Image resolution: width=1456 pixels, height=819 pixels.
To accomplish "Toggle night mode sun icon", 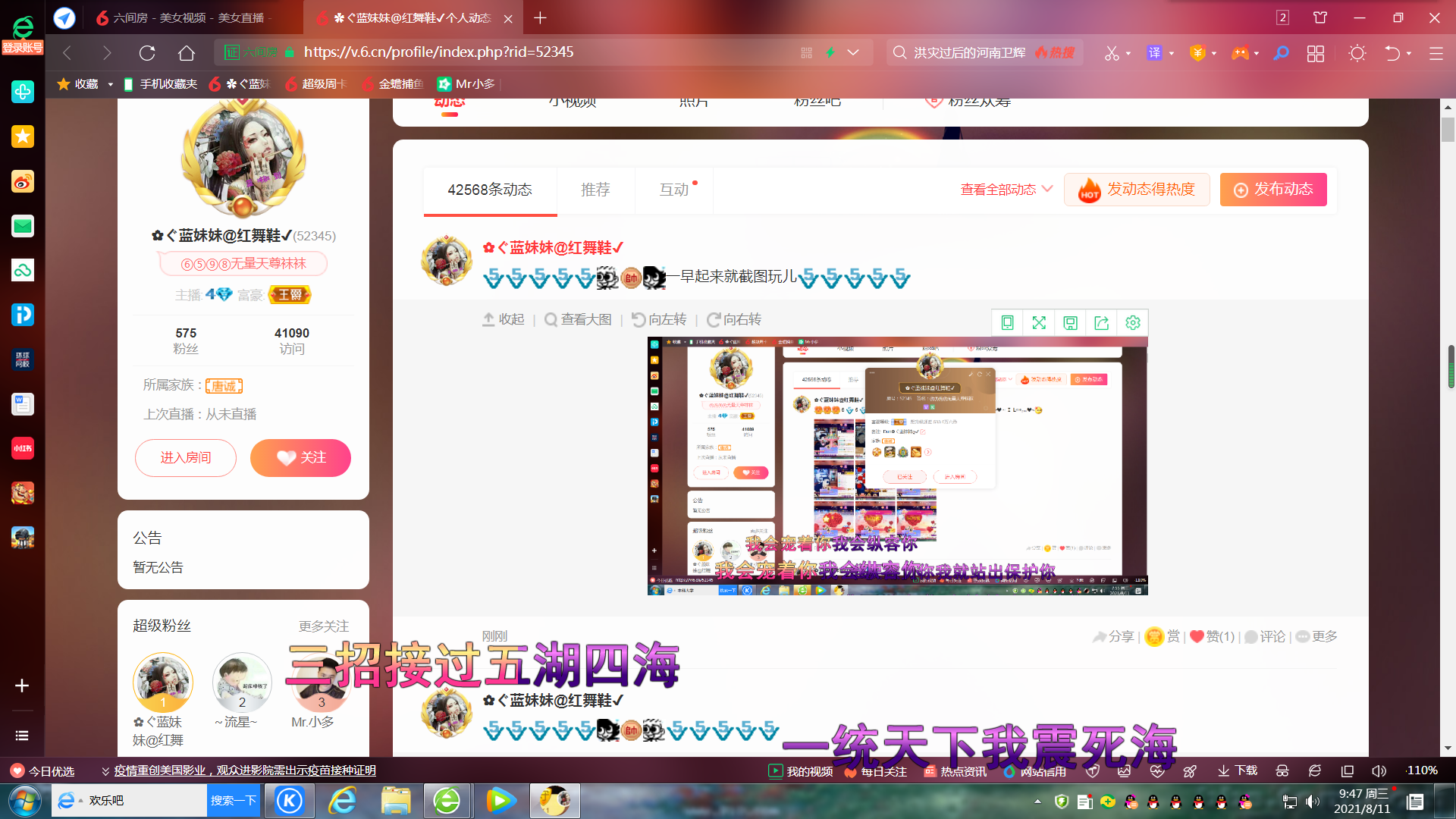I will [1357, 53].
